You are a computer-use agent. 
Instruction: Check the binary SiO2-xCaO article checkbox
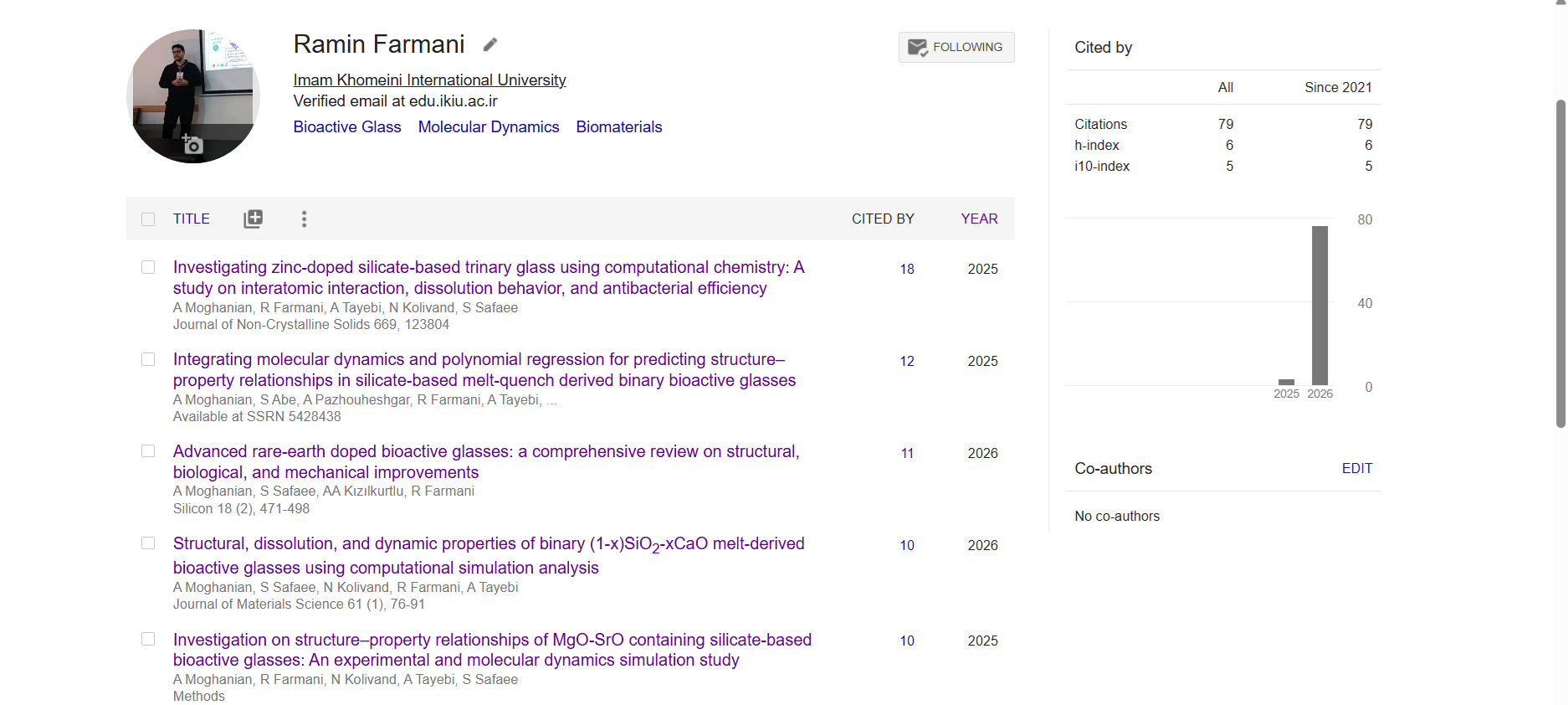[148, 543]
